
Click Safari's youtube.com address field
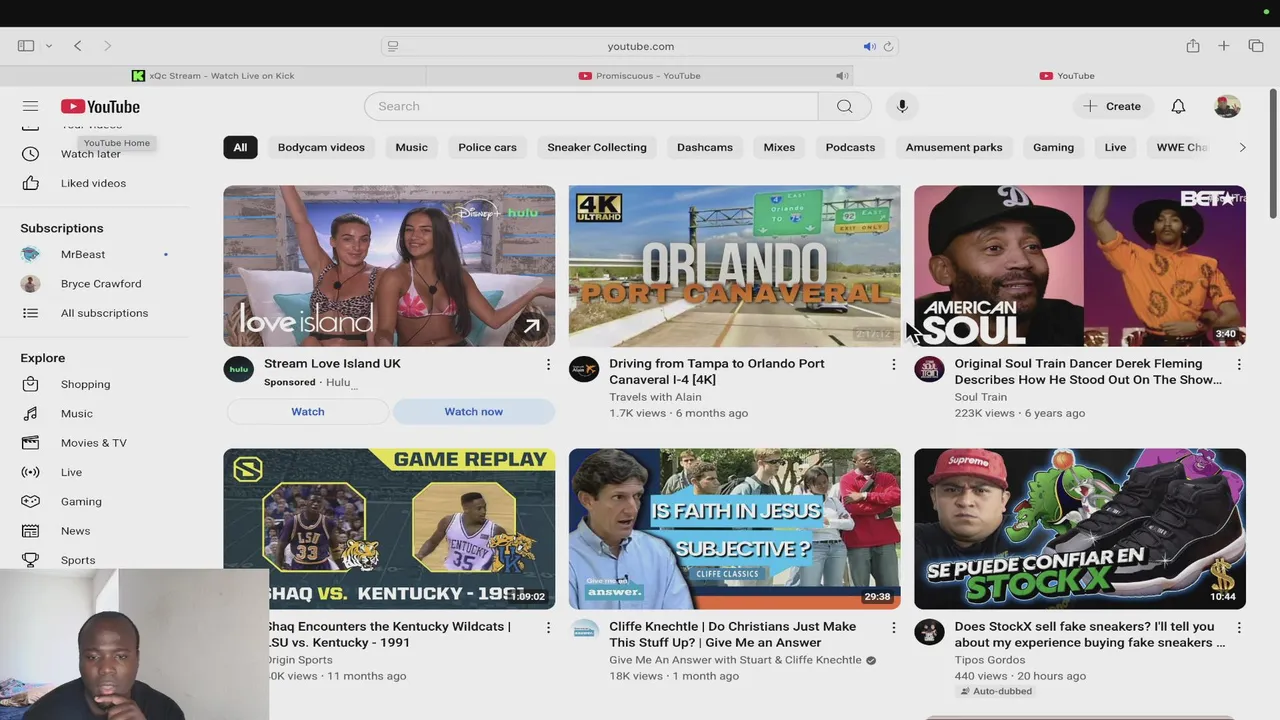pos(640,46)
